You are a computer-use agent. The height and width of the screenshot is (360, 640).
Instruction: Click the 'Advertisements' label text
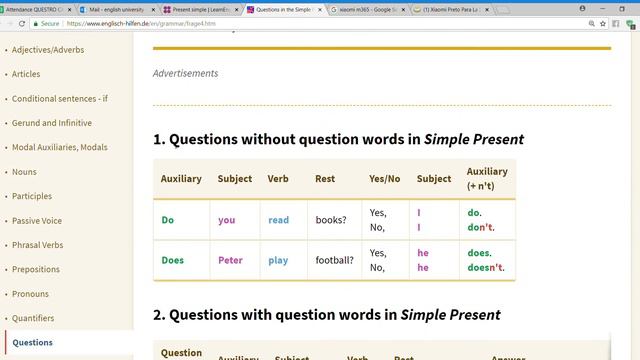(185, 73)
